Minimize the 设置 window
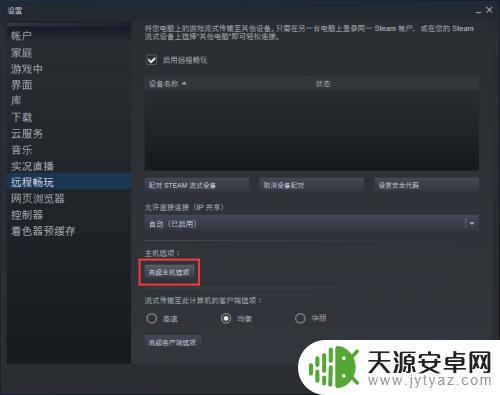The height and width of the screenshot is (395, 500). [478, 11]
